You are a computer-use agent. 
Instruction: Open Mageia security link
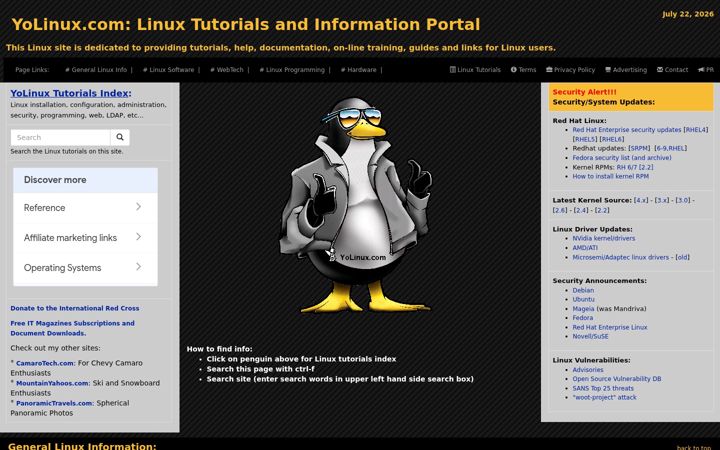[x=583, y=309]
